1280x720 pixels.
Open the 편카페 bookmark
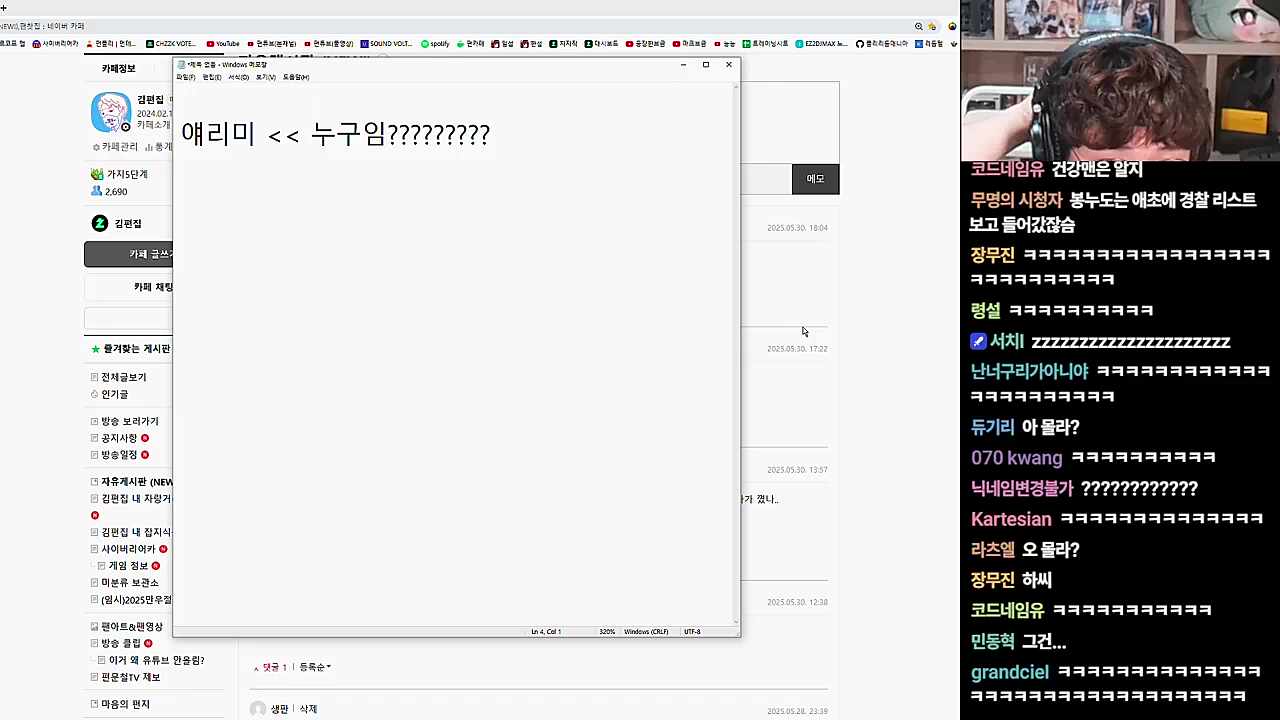(470, 44)
